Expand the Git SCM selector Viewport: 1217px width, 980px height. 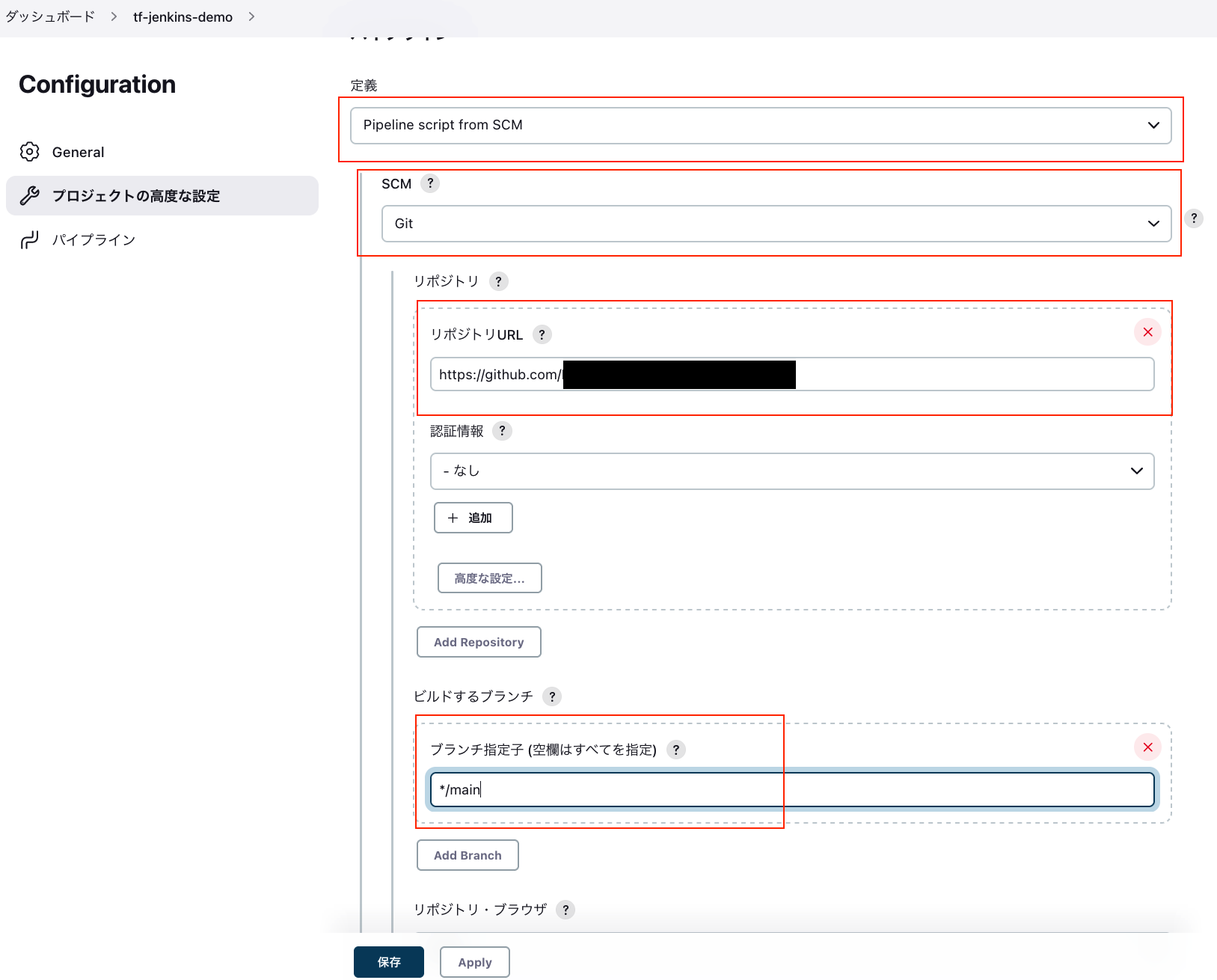coord(776,223)
